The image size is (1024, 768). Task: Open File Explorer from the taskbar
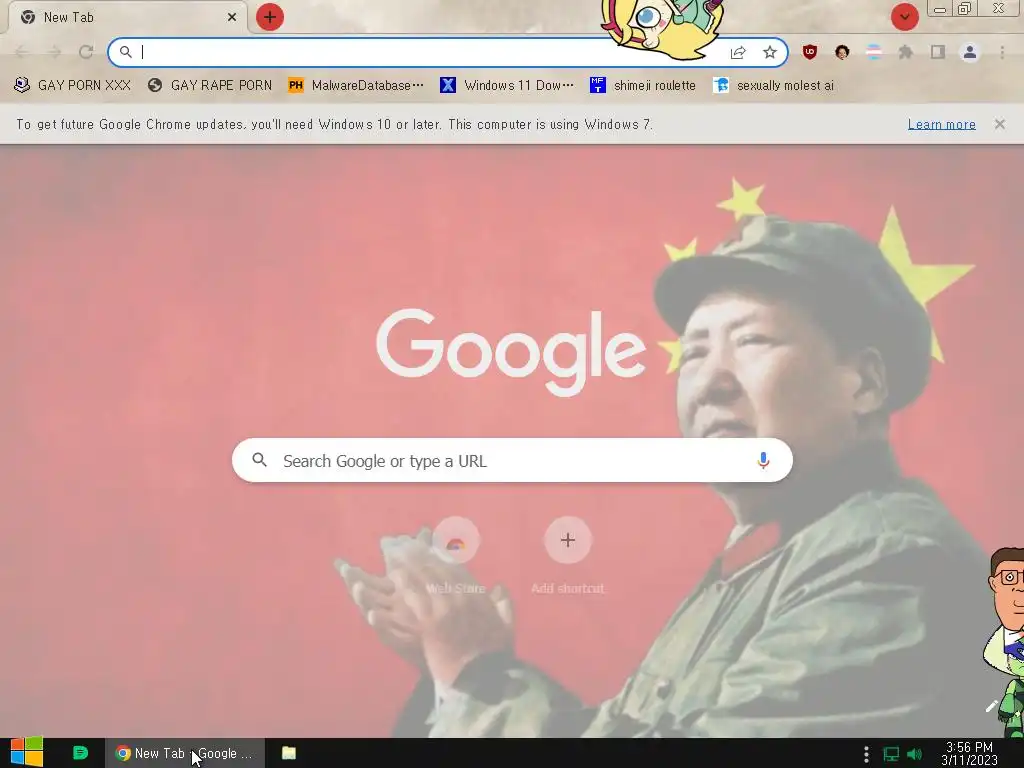click(289, 753)
